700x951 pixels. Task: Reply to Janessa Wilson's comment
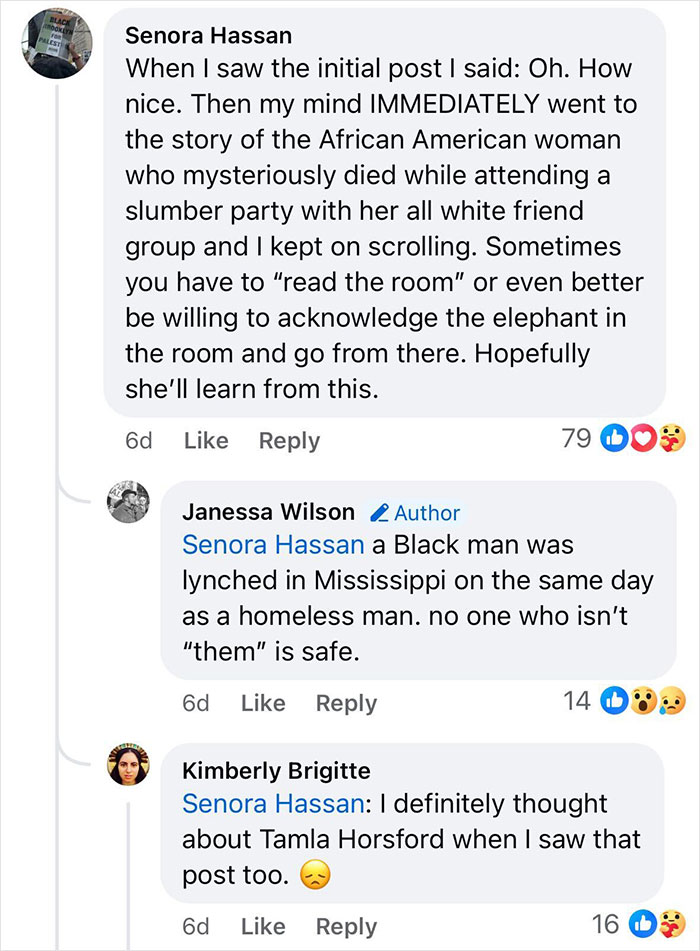(346, 703)
